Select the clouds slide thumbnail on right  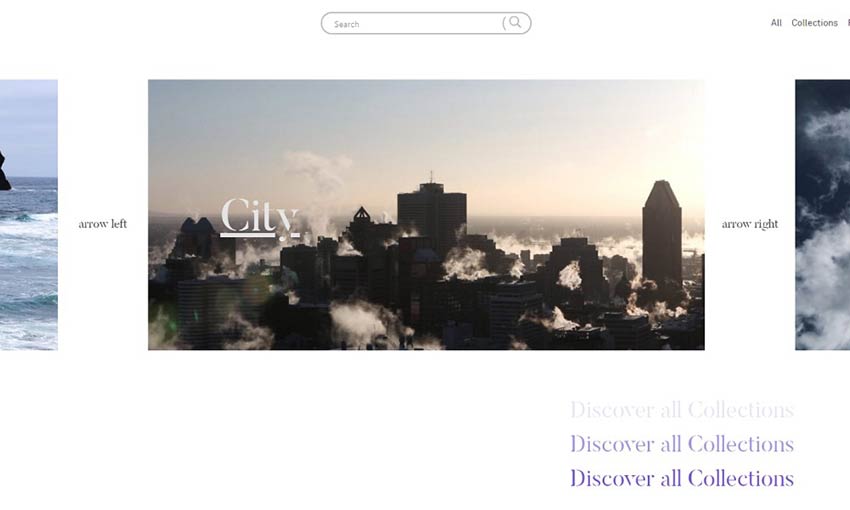[822, 215]
